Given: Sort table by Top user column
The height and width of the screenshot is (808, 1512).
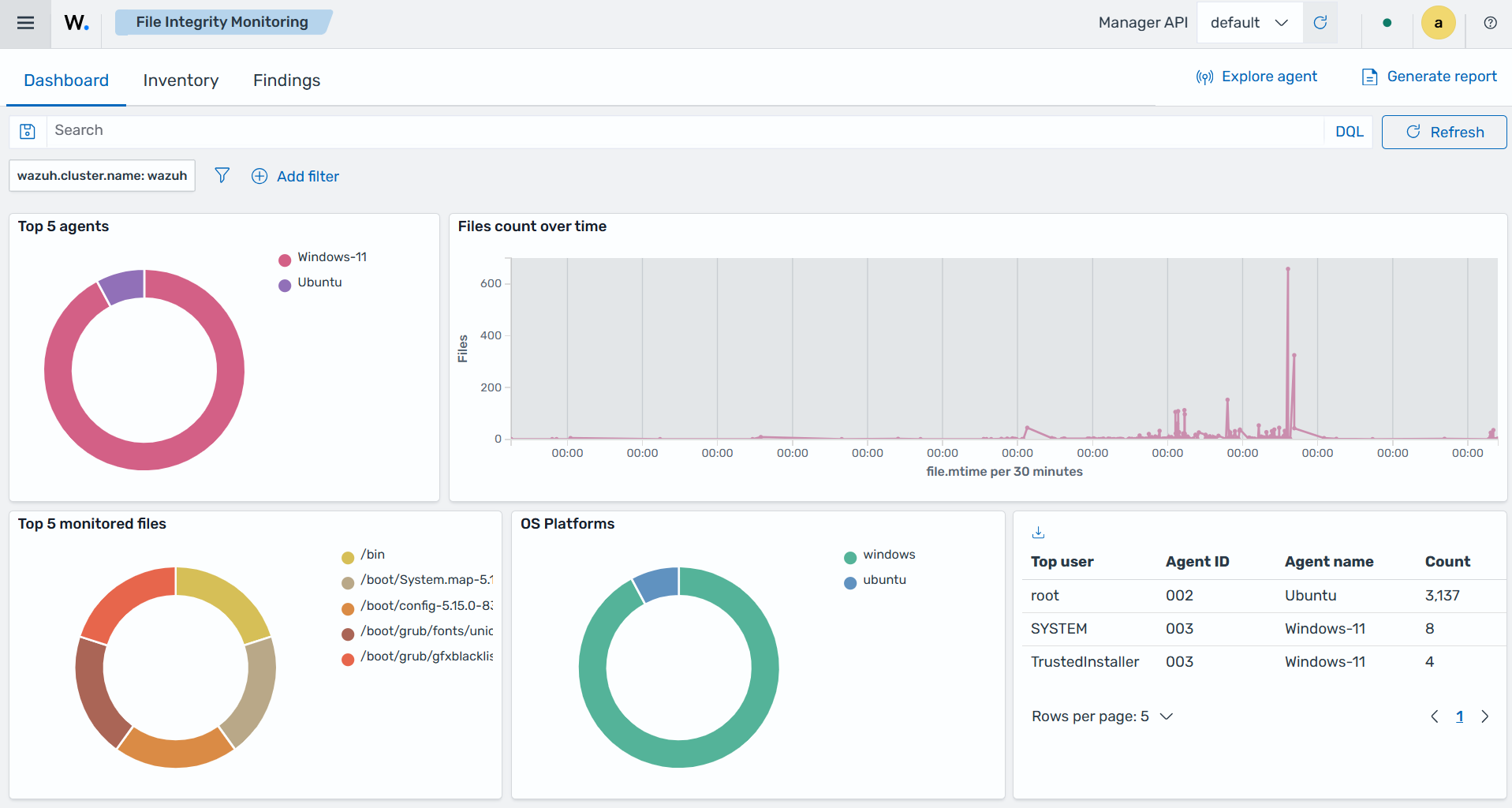Looking at the screenshot, I should coord(1062,562).
